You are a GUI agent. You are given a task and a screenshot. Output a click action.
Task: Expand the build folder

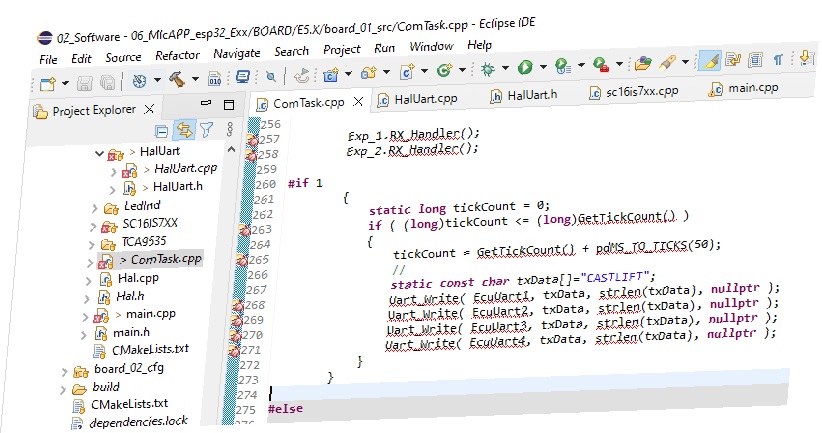pyautogui.click(x=63, y=391)
